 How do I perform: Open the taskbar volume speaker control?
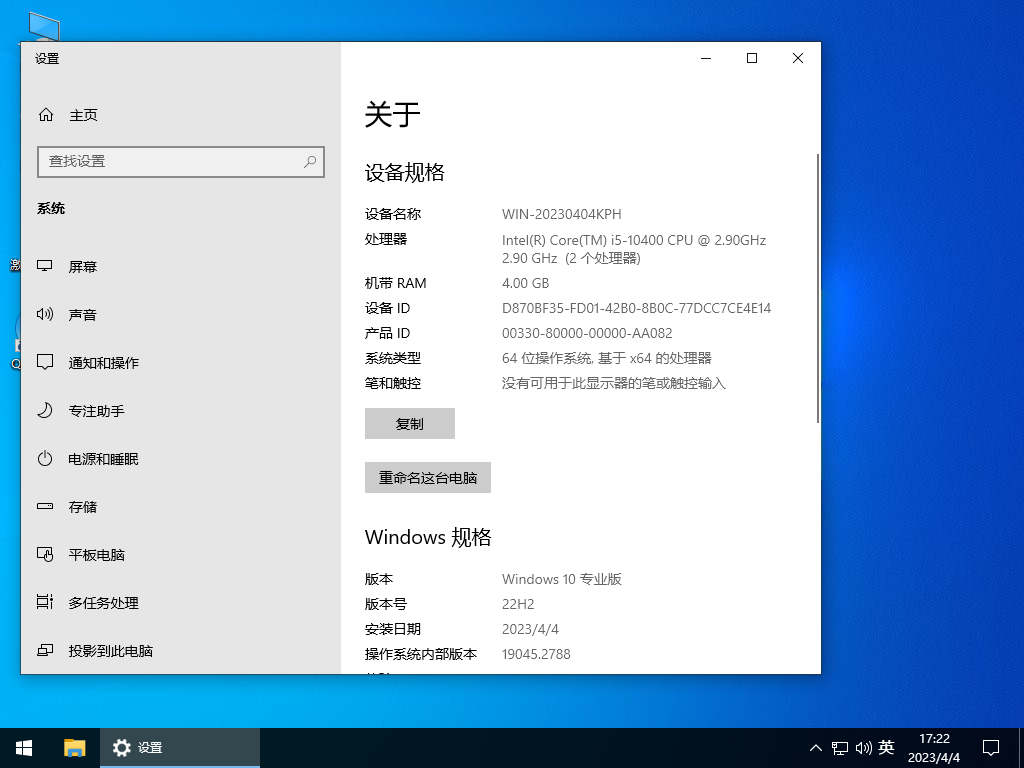tap(863, 747)
